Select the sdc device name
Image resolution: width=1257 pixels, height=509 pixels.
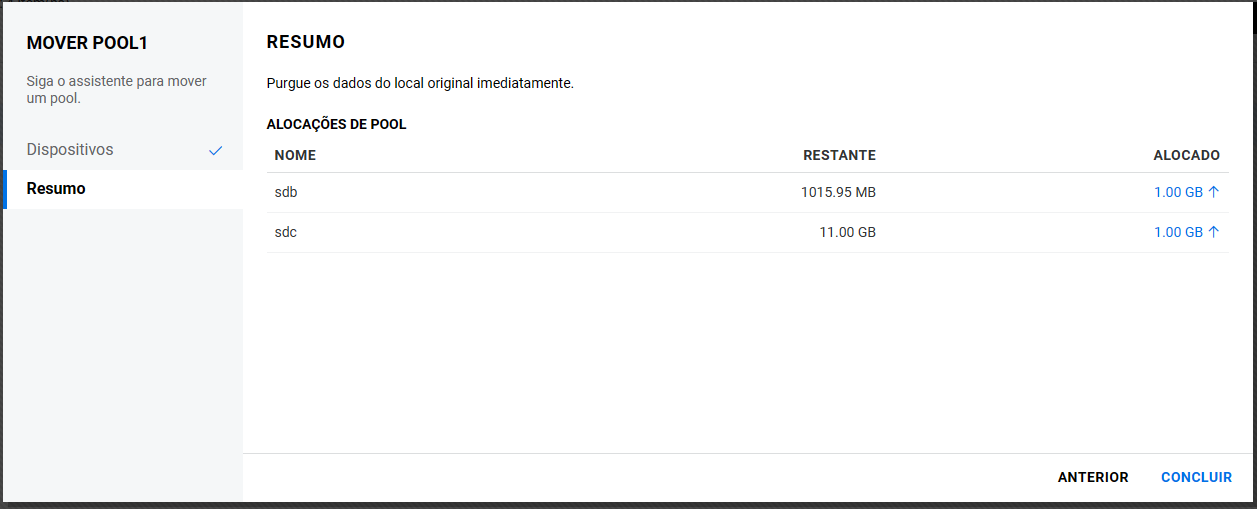point(286,232)
